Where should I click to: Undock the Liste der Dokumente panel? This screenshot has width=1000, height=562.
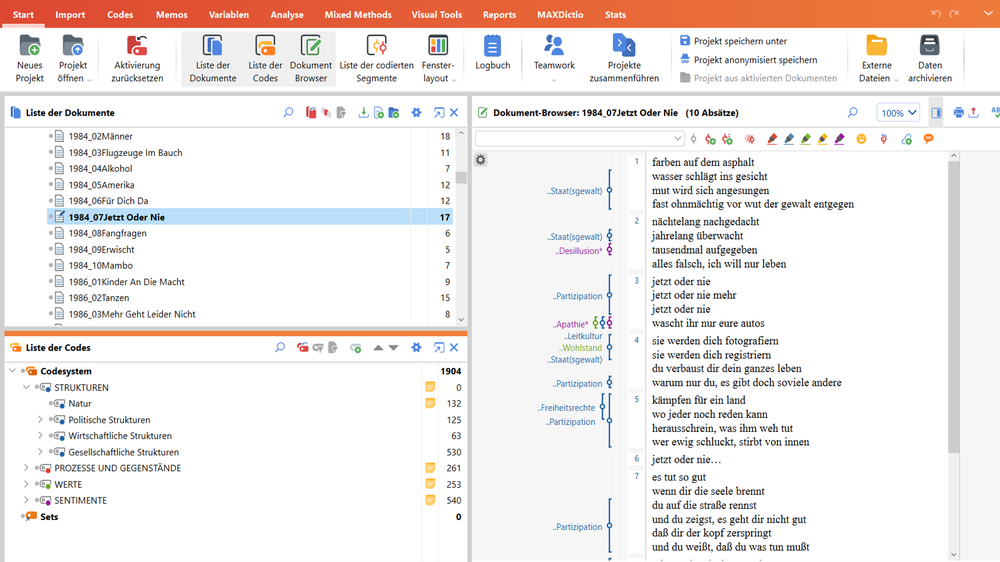pos(439,113)
